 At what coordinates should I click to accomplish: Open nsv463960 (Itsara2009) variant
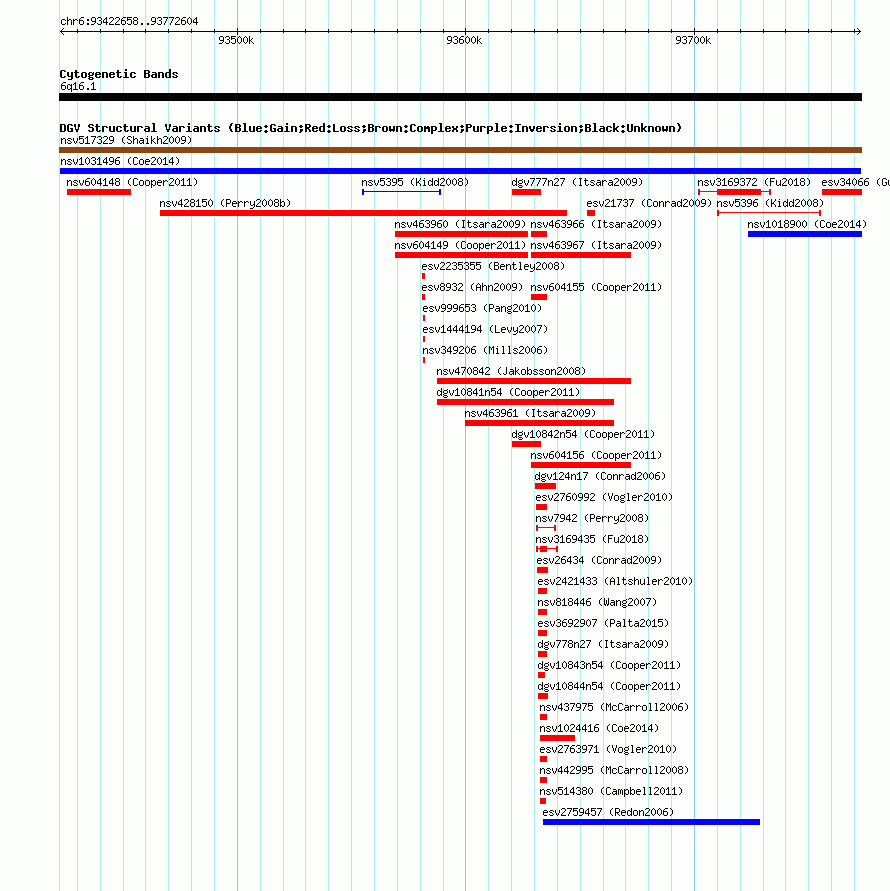[x=460, y=224]
